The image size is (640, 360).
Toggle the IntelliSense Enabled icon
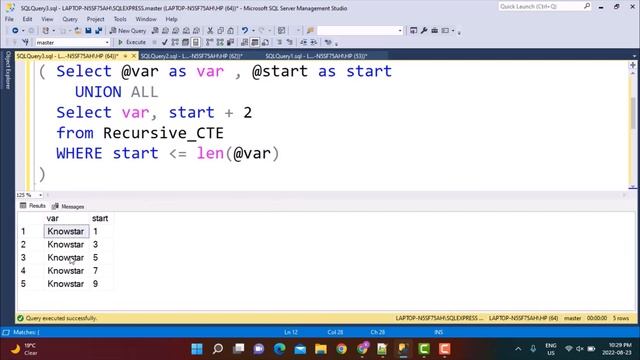point(196,42)
